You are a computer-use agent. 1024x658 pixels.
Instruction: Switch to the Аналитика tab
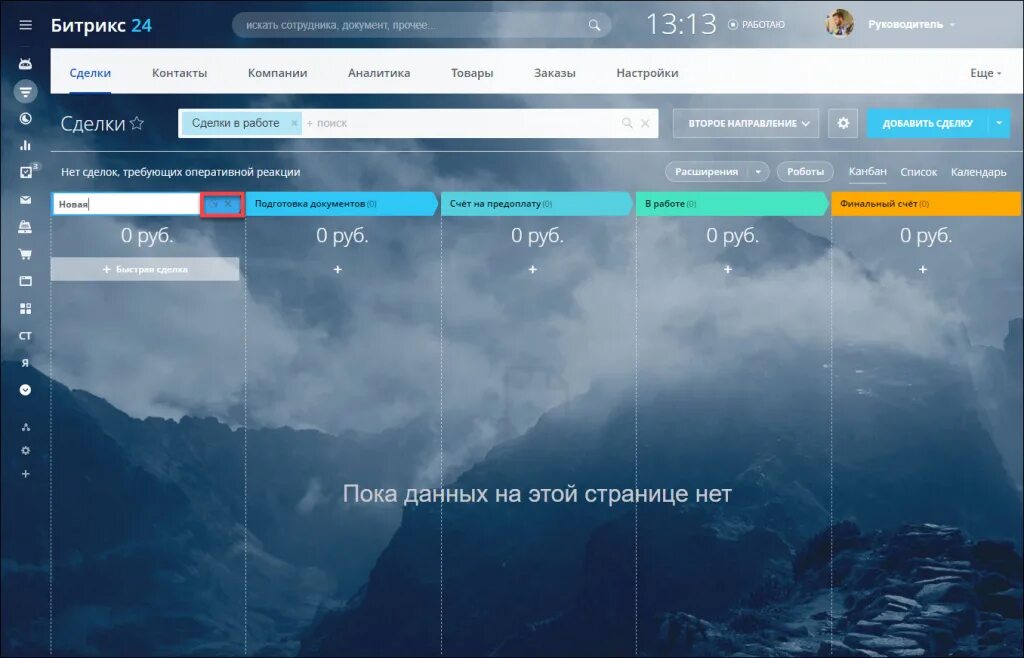379,73
